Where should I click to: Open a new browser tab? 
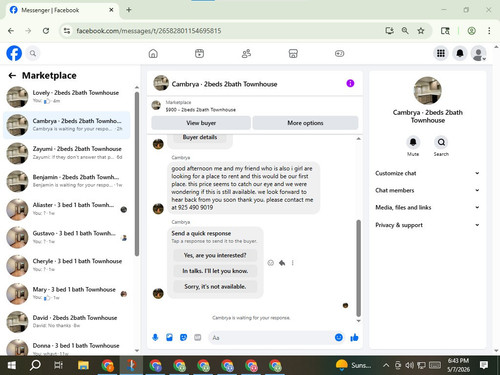click(129, 10)
